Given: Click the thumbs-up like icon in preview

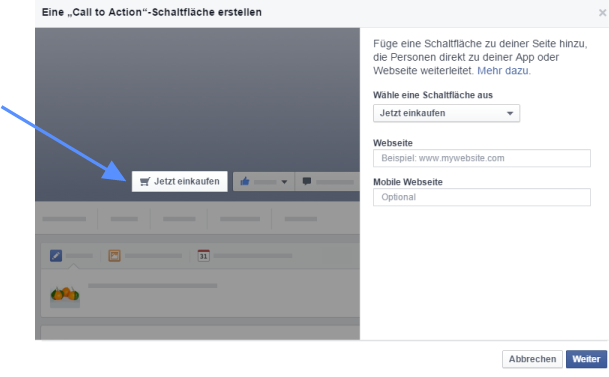Looking at the screenshot, I should tap(245, 181).
